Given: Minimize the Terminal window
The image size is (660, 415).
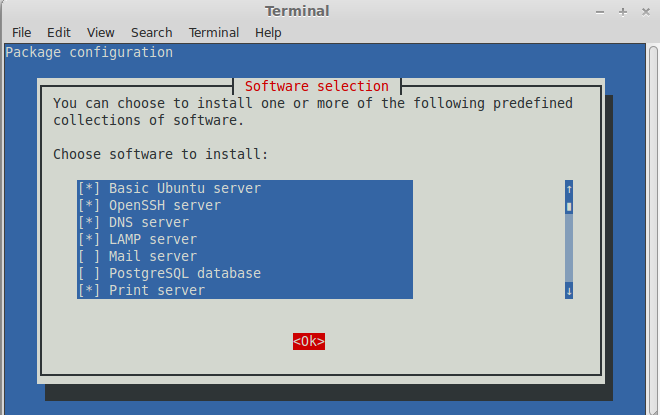Looking at the screenshot, I should 600,12.
